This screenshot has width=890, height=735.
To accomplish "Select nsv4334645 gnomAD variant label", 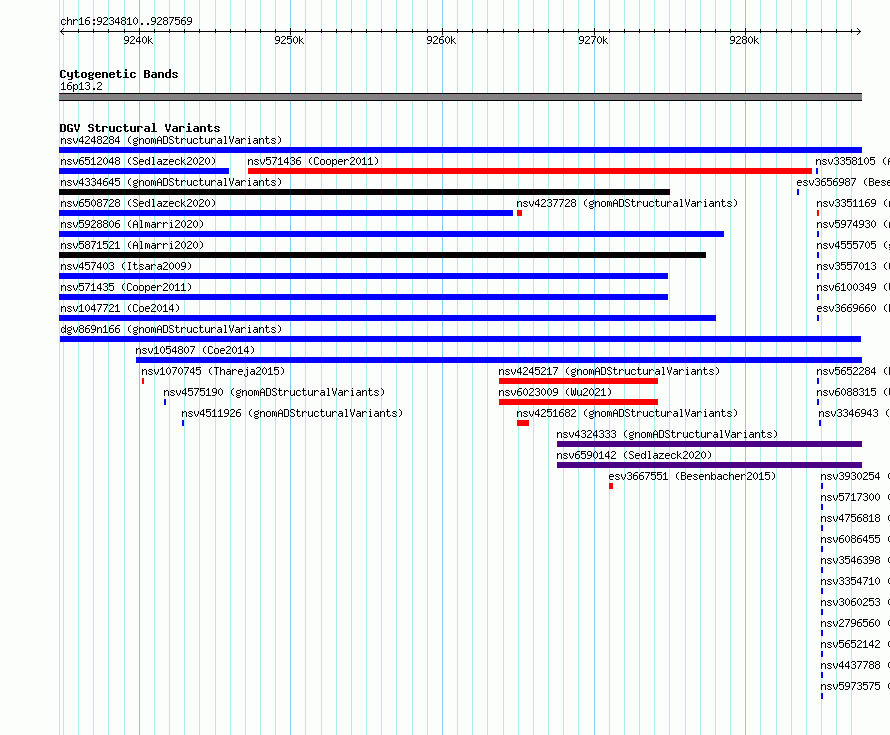I will 171,182.
